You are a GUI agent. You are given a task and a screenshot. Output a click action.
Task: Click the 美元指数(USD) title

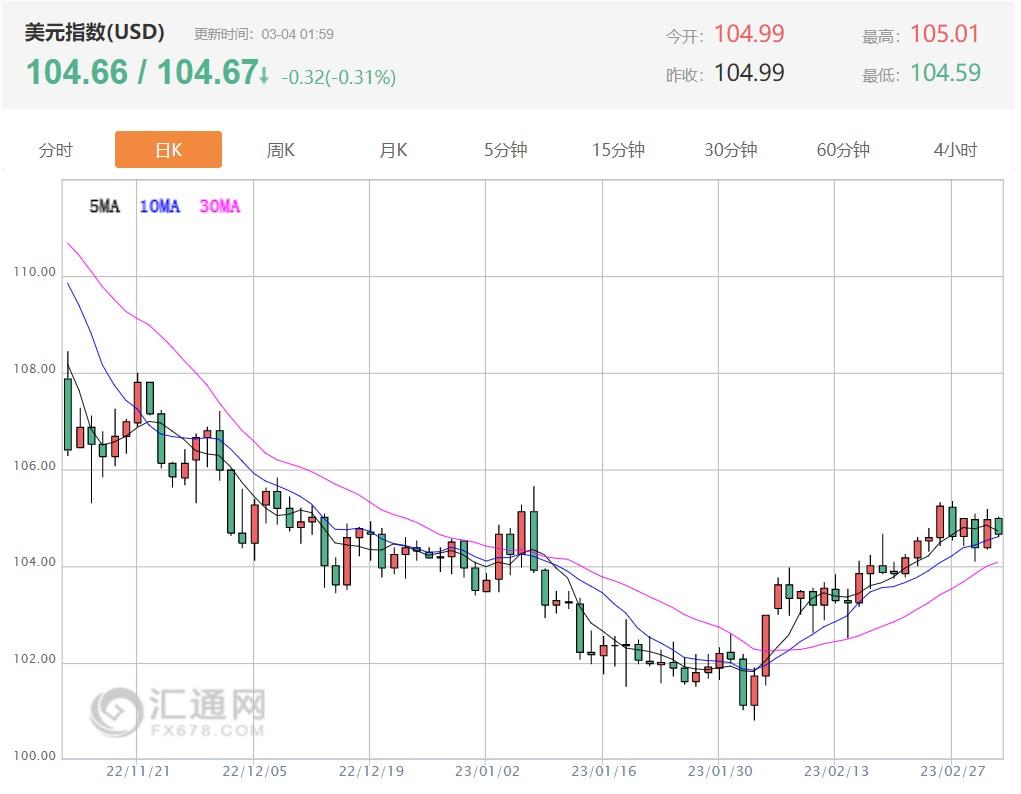click(x=95, y=33)
